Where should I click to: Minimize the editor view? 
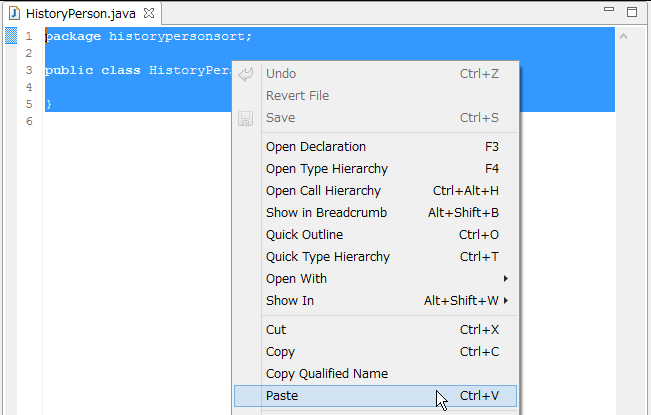tap(609, 9)
